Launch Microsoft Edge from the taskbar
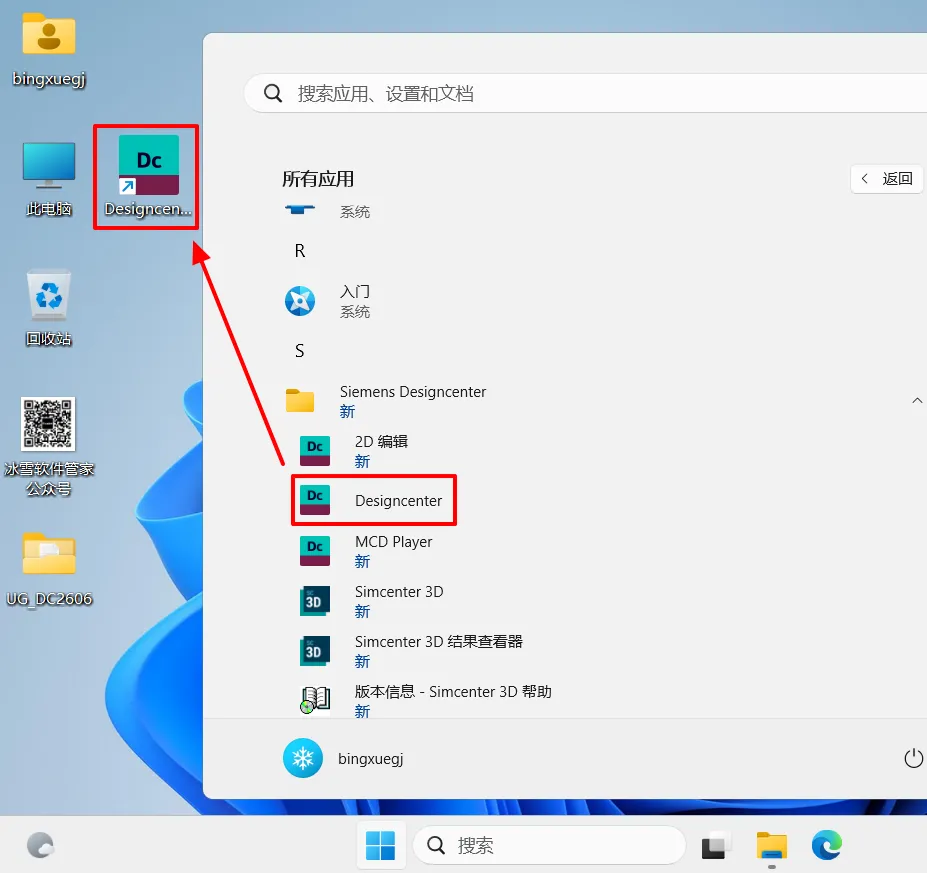 tap(826, 845)
